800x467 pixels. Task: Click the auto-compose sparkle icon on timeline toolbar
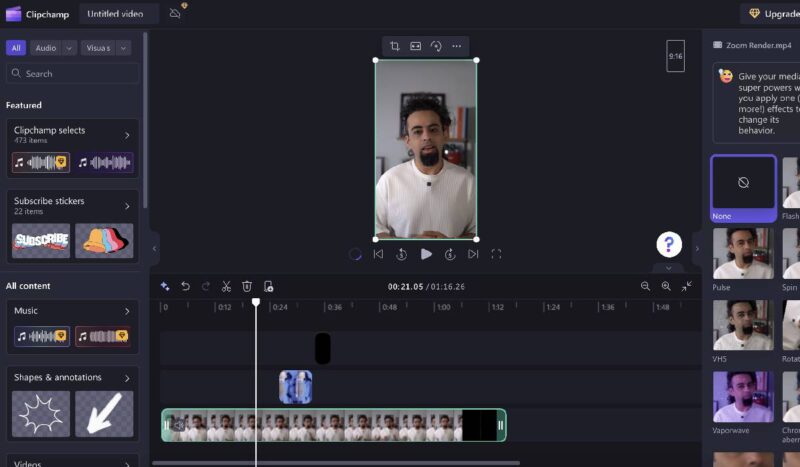[165, 286]
